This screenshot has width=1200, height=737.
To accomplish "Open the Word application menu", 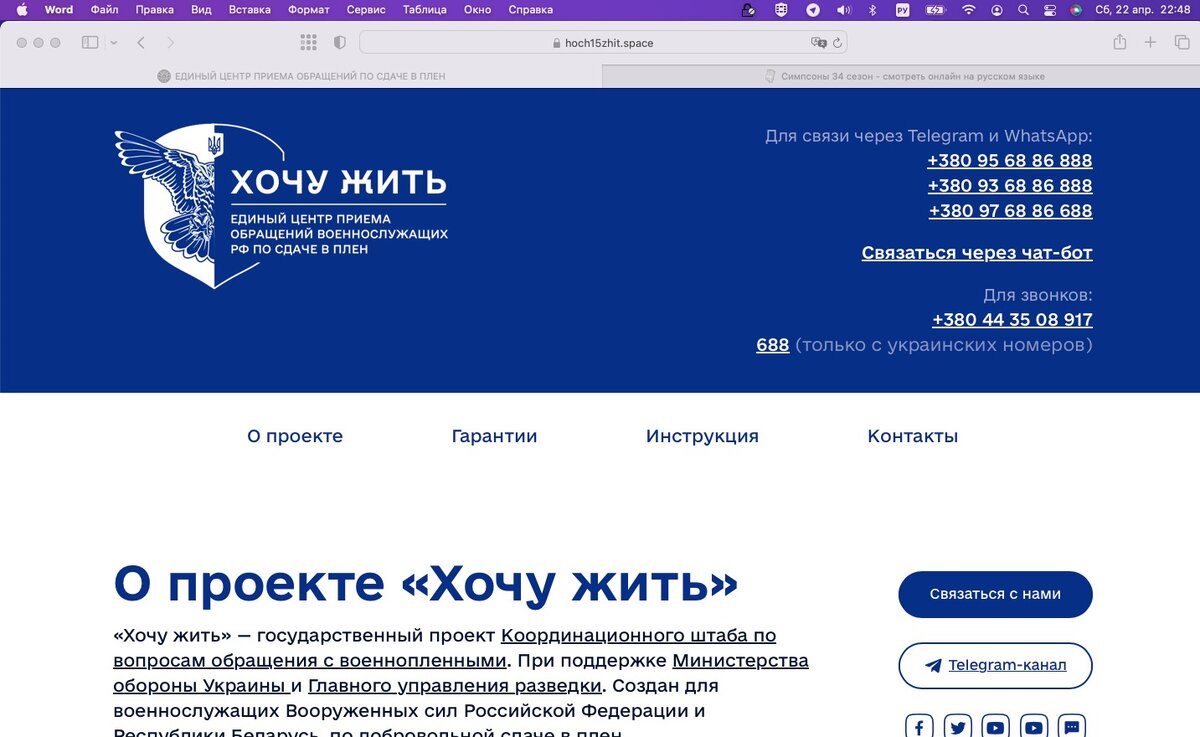I will 59,10.
